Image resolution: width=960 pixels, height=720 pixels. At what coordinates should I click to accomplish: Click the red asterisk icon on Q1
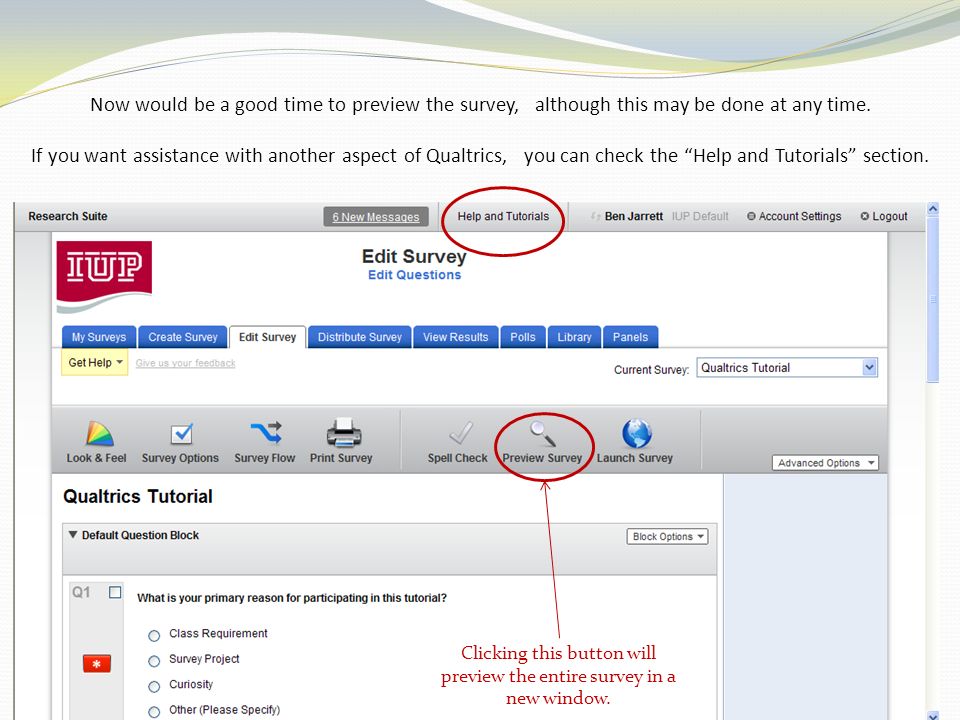[x=97, y=664]
